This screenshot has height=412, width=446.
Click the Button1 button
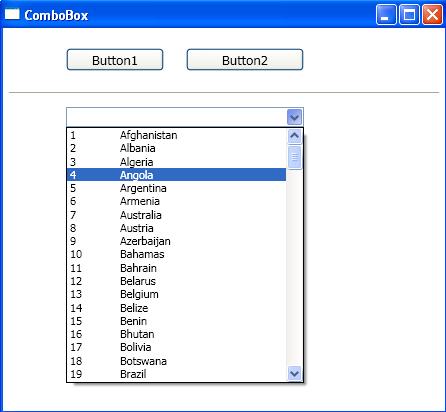[x=115, y=60]
